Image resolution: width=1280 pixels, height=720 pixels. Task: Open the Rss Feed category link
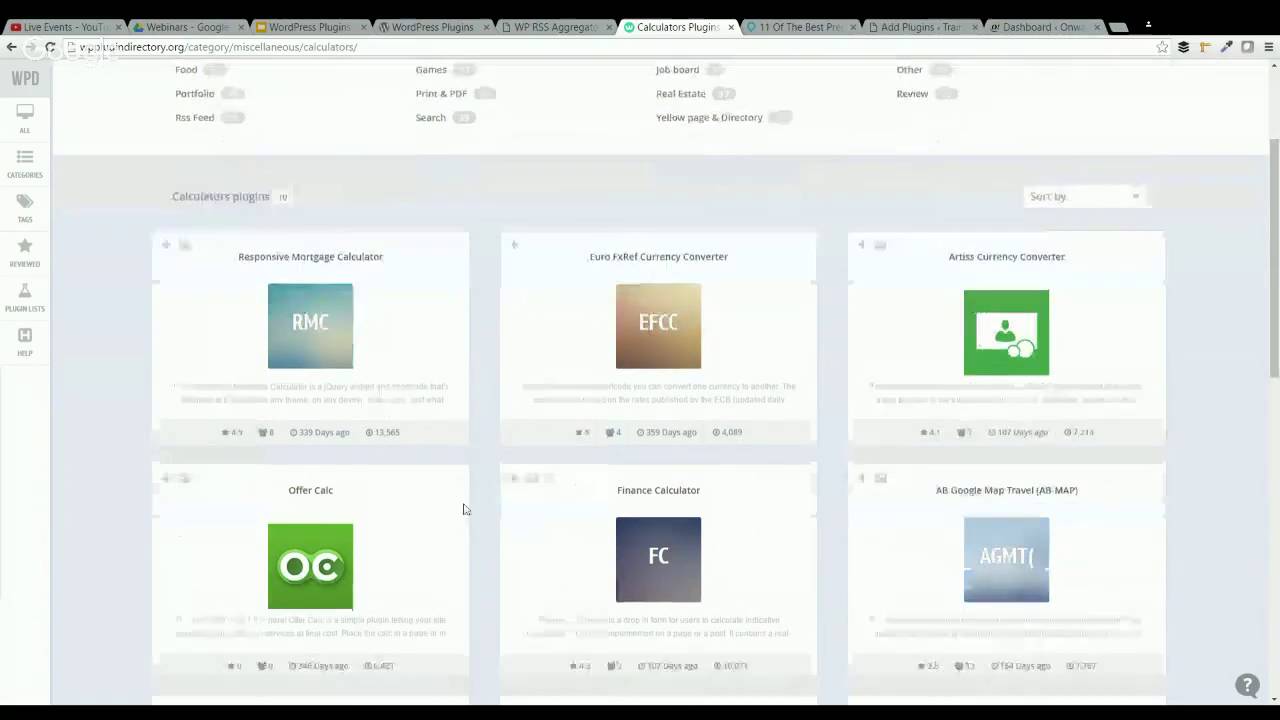pyautogui.click(x=195, y=118)
